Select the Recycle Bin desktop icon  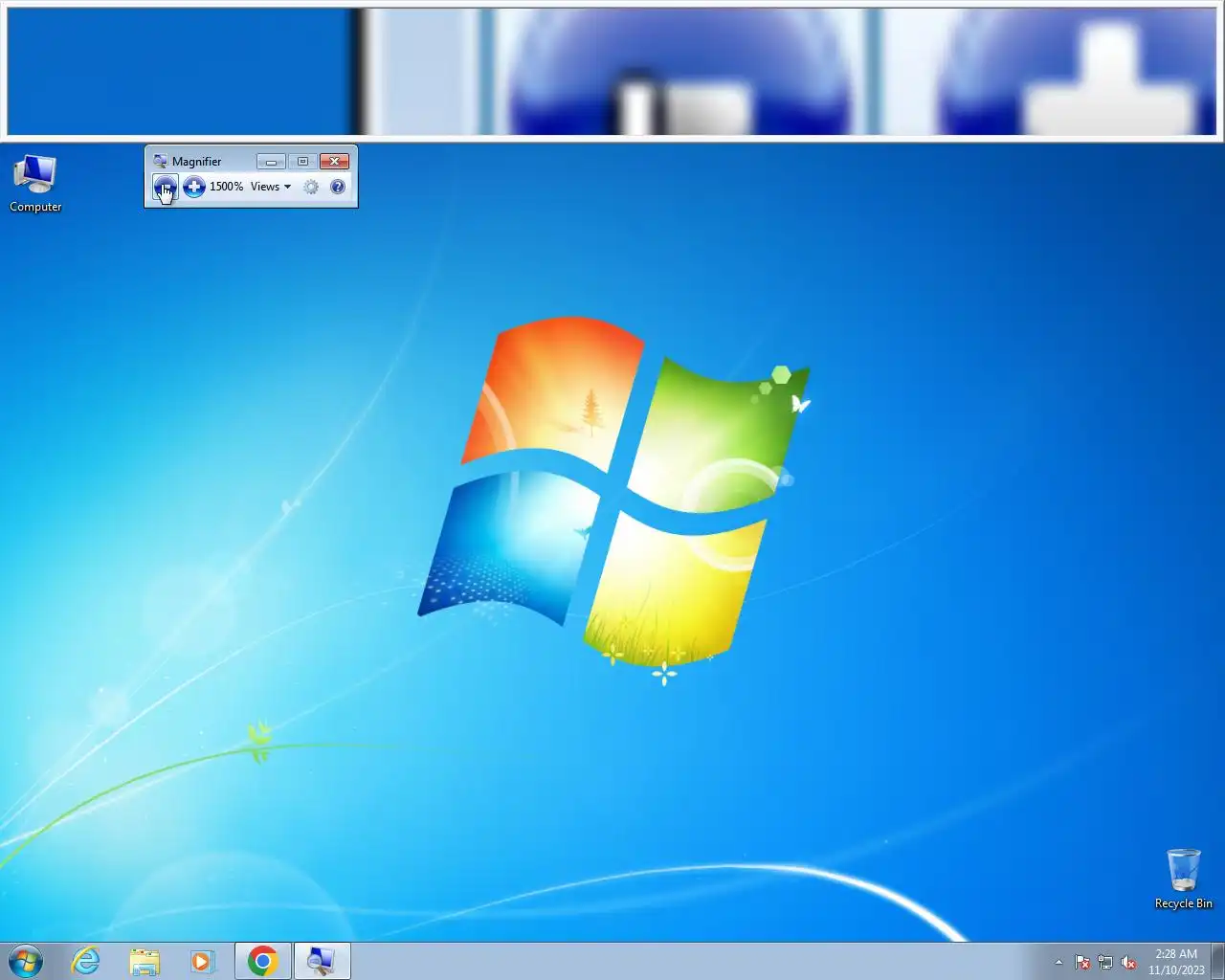(1184, 879)
